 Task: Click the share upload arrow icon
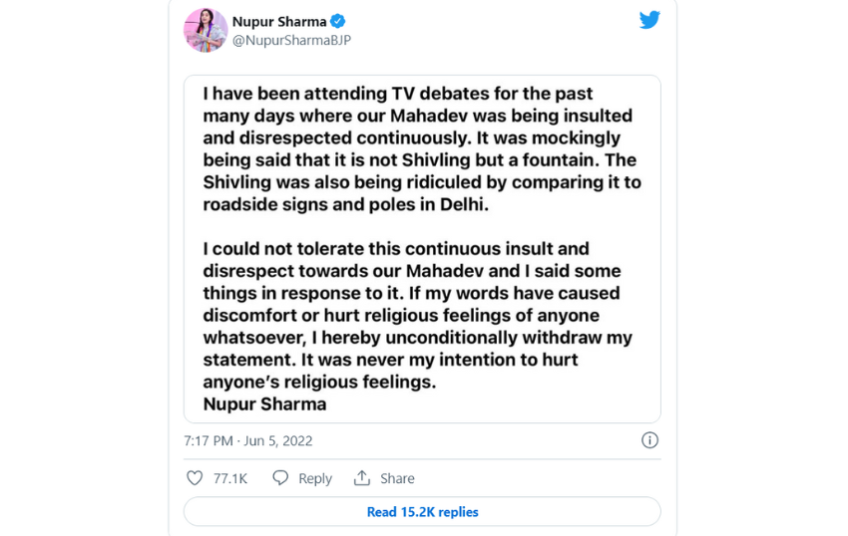click(362, 478)
